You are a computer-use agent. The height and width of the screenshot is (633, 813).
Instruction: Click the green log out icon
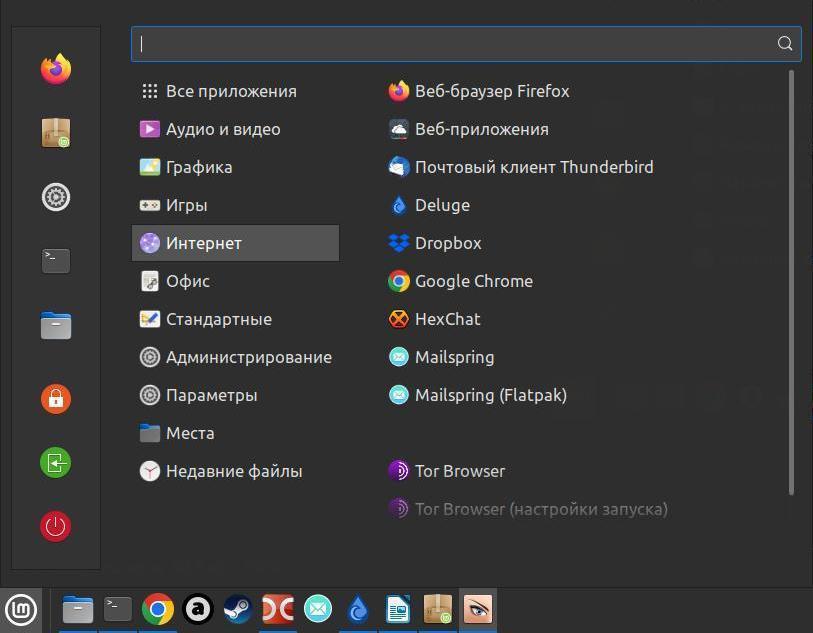coord(56,462)
